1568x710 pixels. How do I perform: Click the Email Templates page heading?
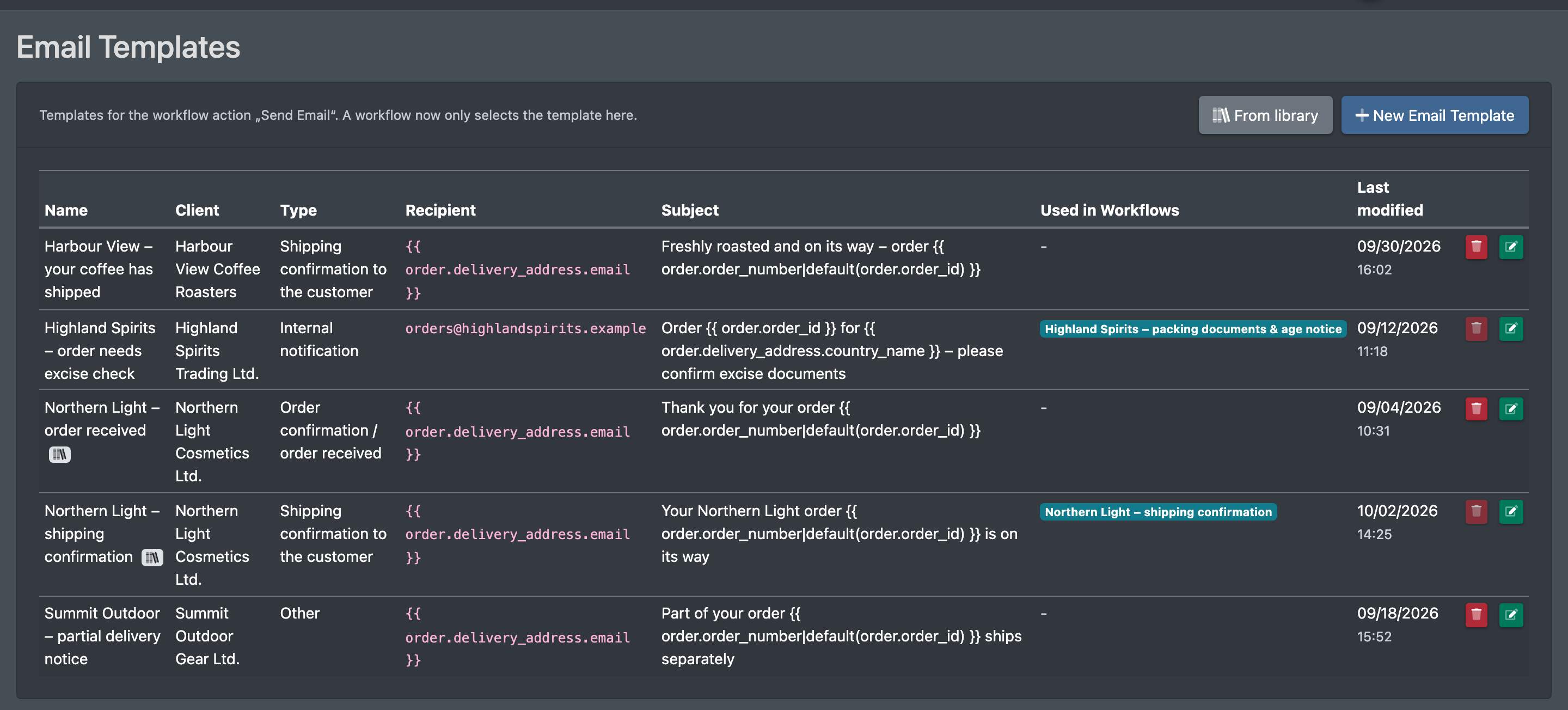128,47
